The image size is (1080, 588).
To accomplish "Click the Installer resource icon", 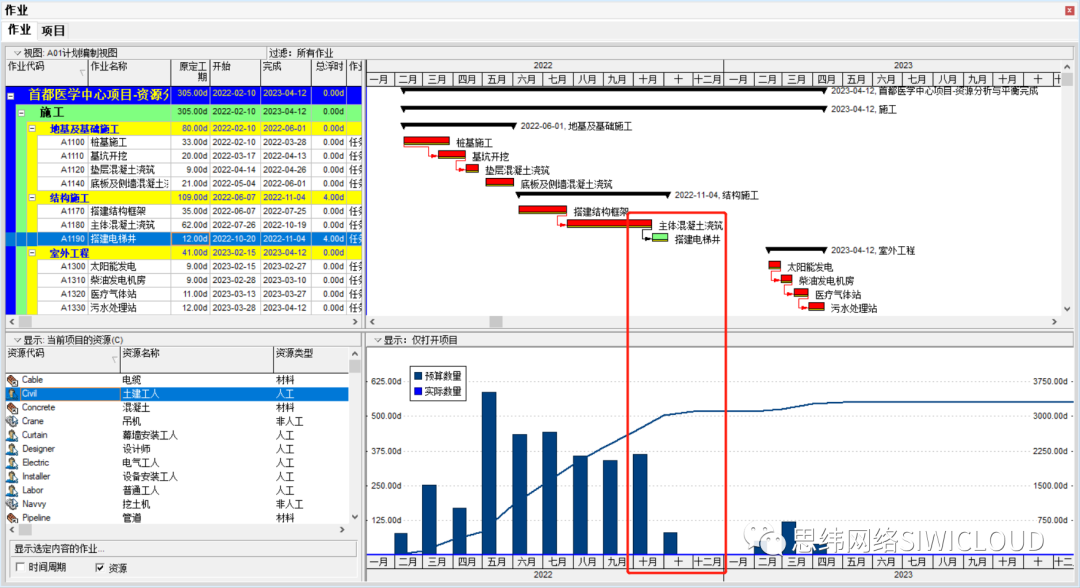I will point(12,476).
